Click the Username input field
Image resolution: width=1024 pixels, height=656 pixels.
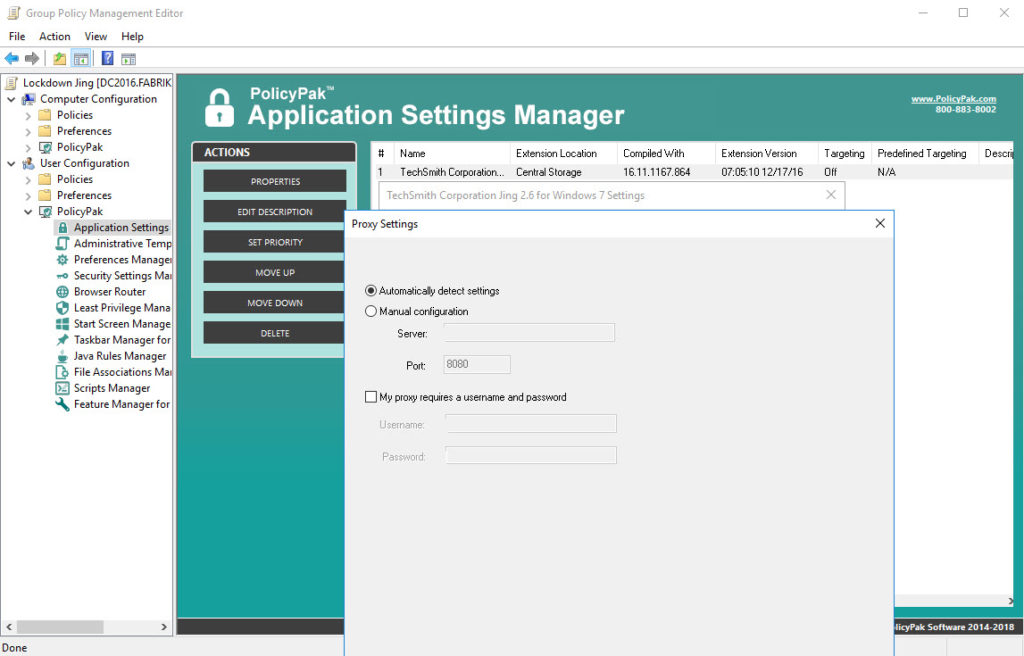click(x=531, y=423)
